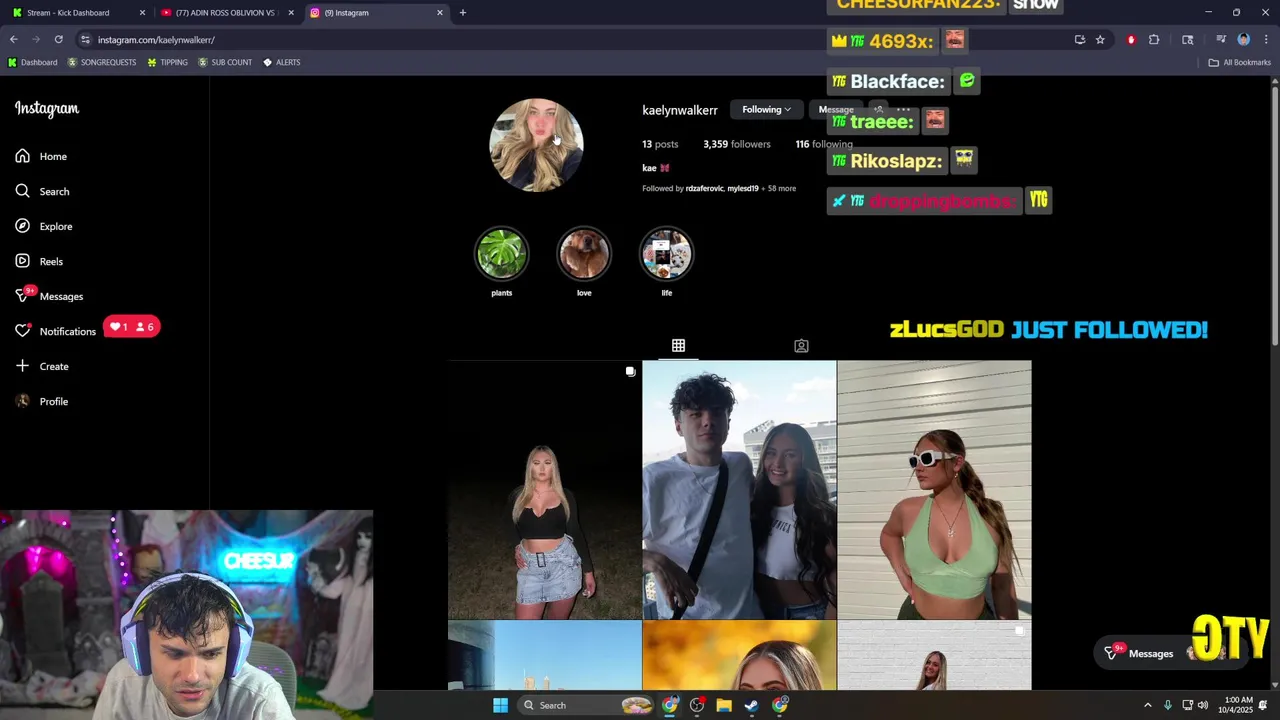Select the tagged photos tab

(801, 345)
